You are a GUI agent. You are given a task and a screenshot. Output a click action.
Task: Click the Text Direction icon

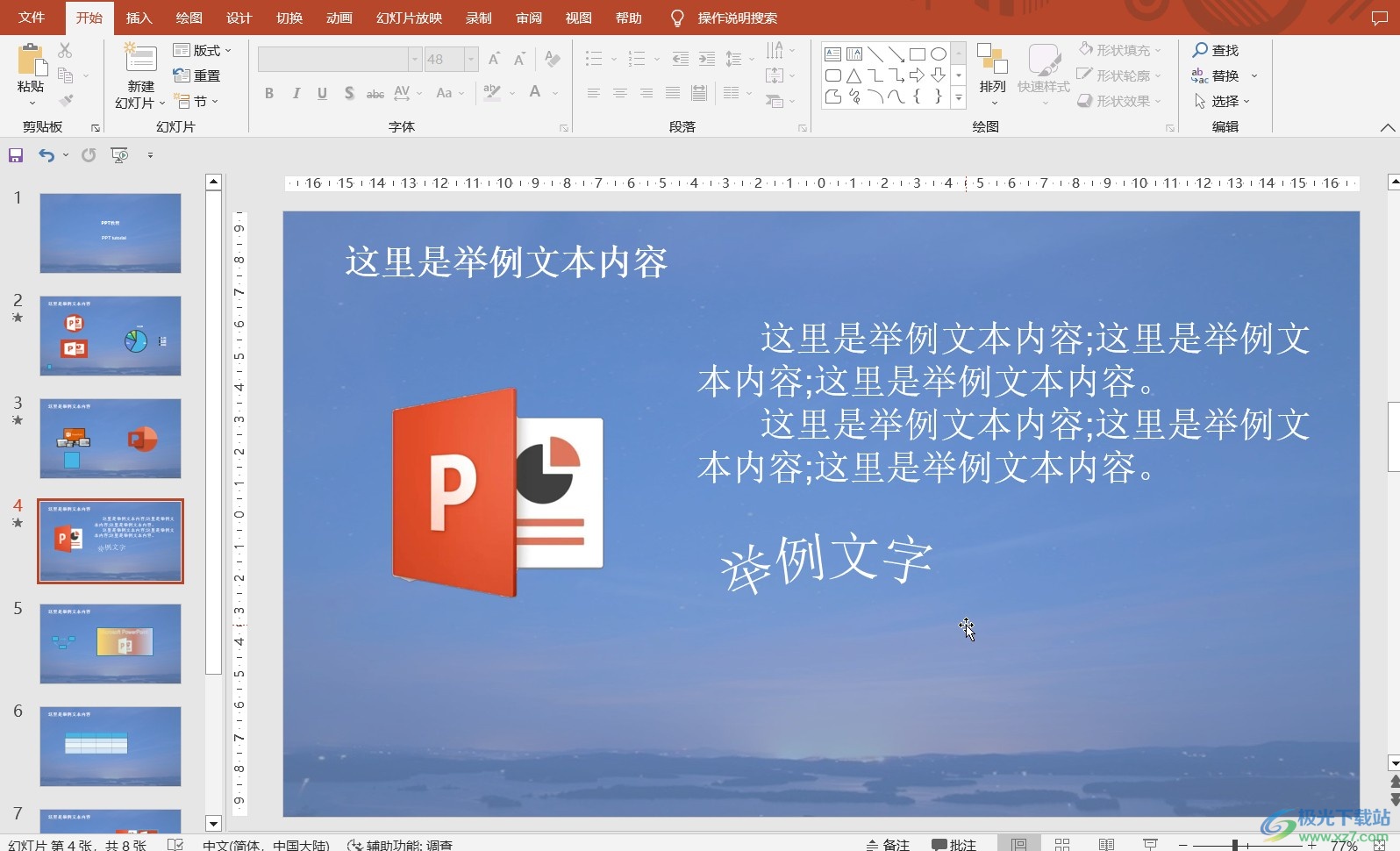pos(775,50)
